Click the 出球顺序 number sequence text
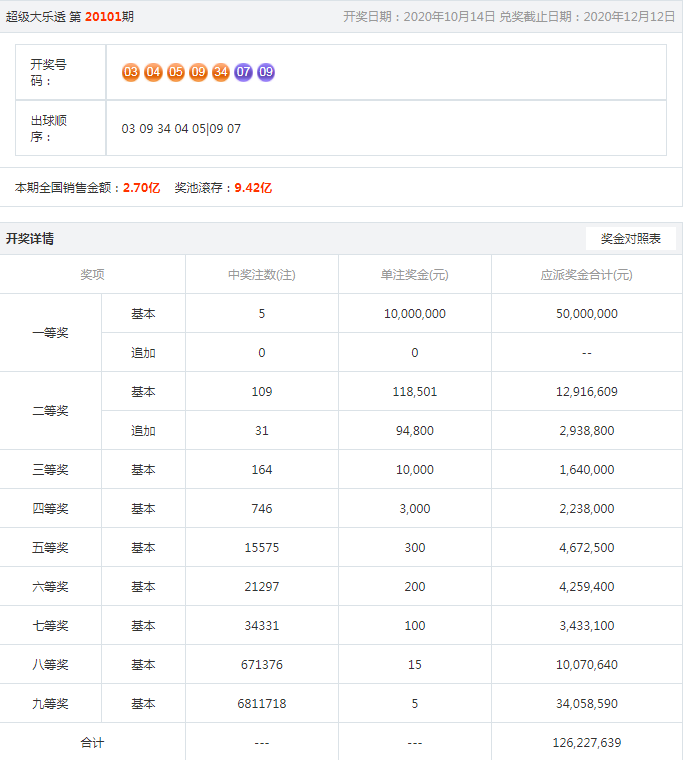The image size is (683, 760). click(x=181, y=129)
